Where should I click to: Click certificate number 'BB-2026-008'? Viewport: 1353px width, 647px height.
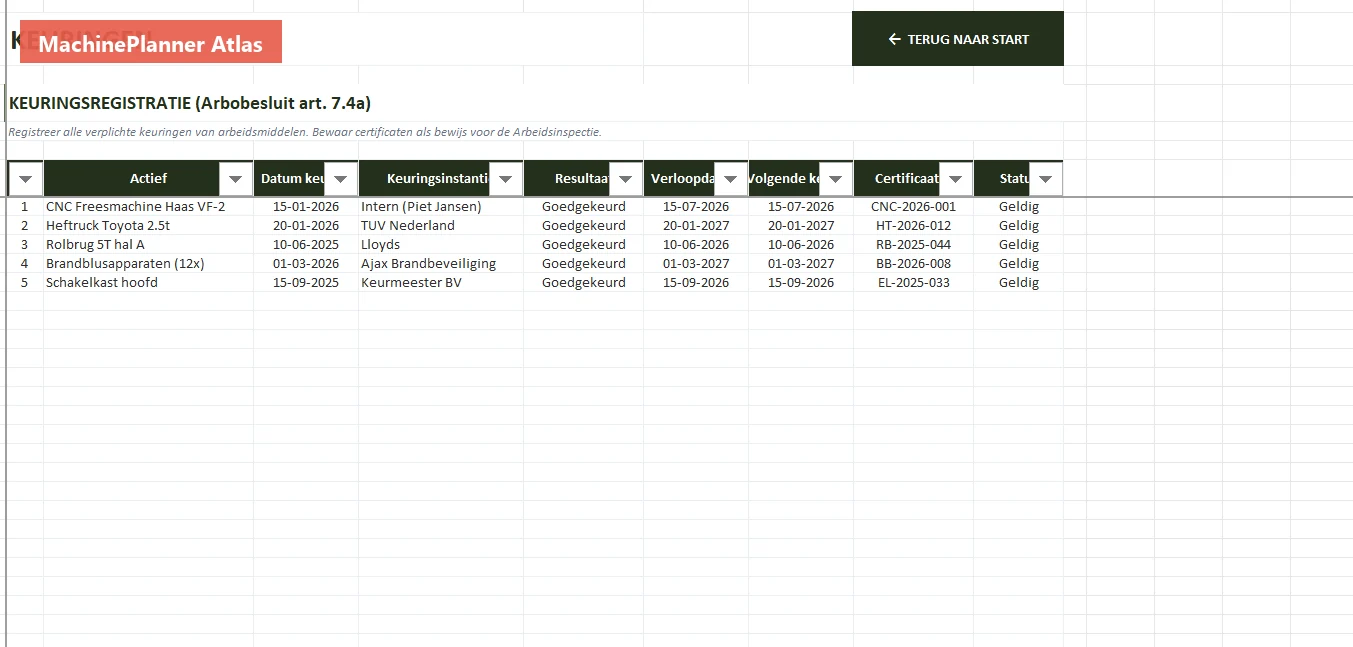coord(913,264)
